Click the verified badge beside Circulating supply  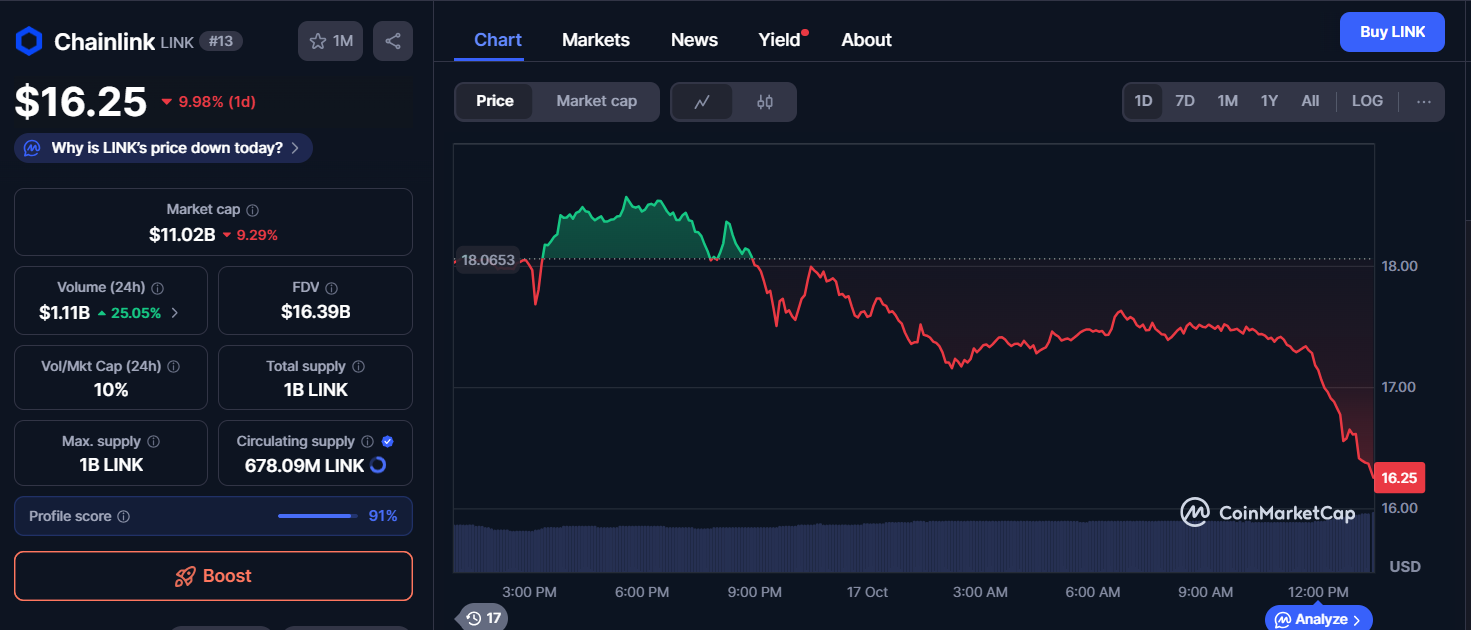385,440
